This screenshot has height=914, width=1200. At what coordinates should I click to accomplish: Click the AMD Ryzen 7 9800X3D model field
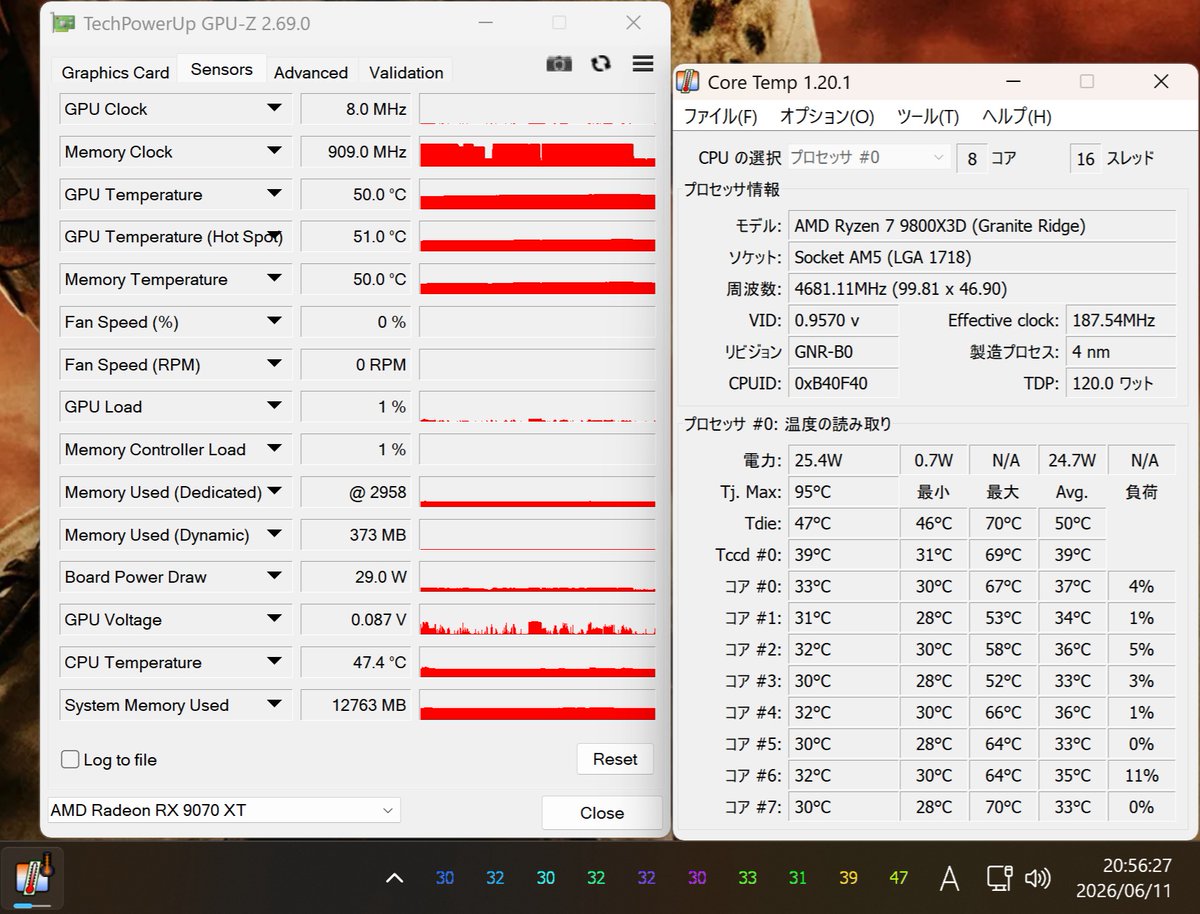(982, 226)
